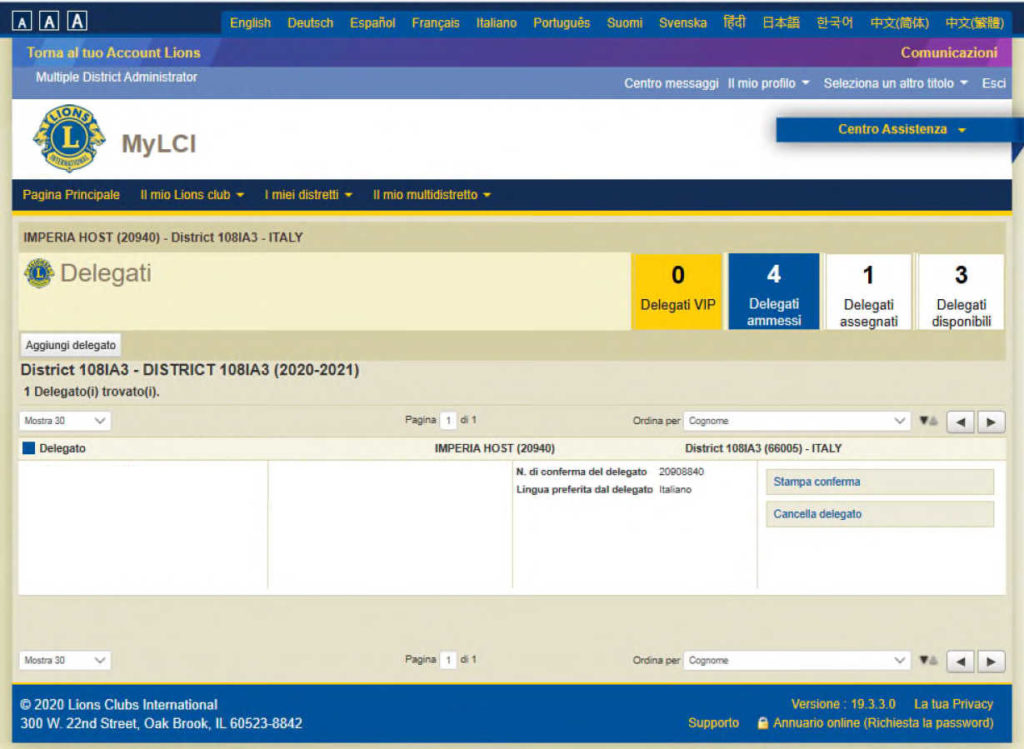
Task: Click Esci to log out
Action: [x=993, y=83]
